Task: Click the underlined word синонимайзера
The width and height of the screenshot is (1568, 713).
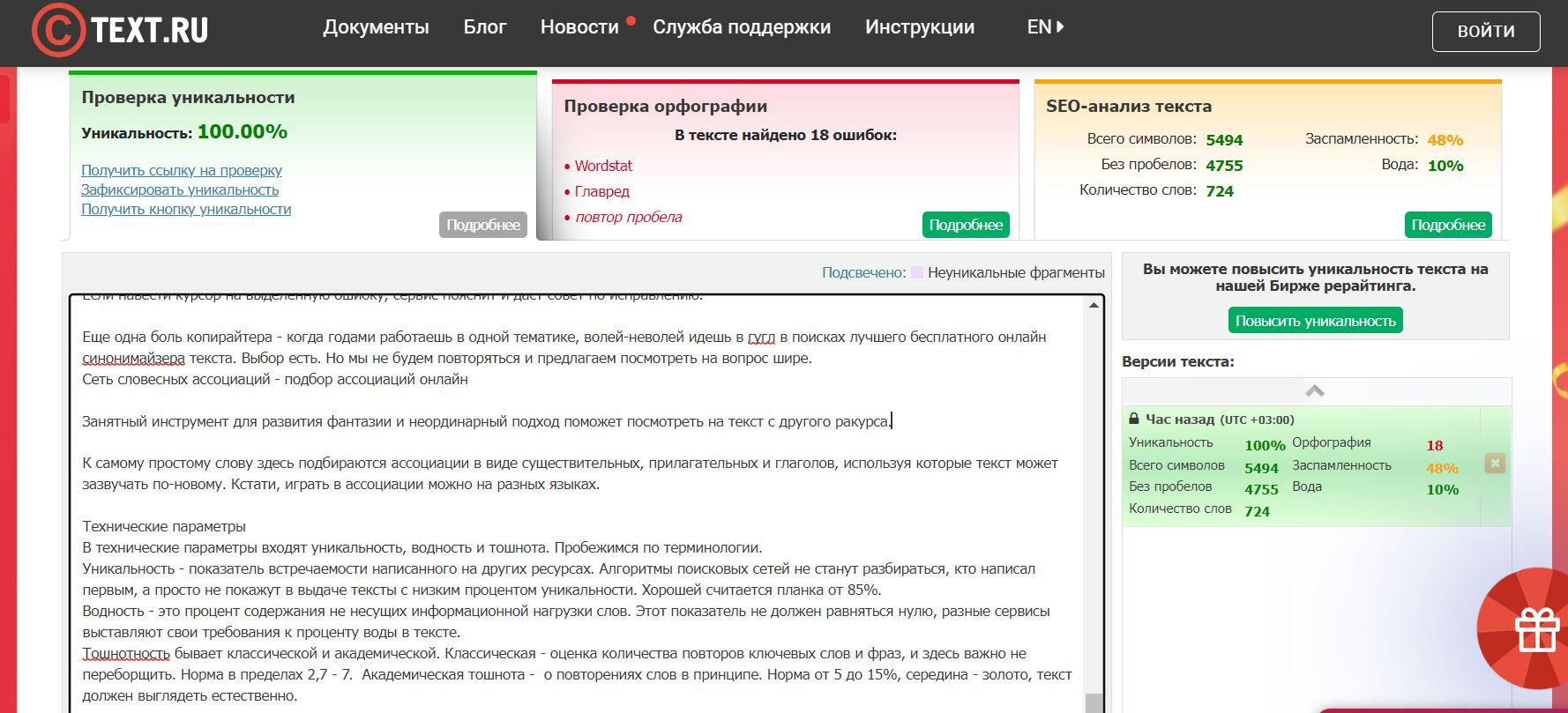Action: click(133, 358)
